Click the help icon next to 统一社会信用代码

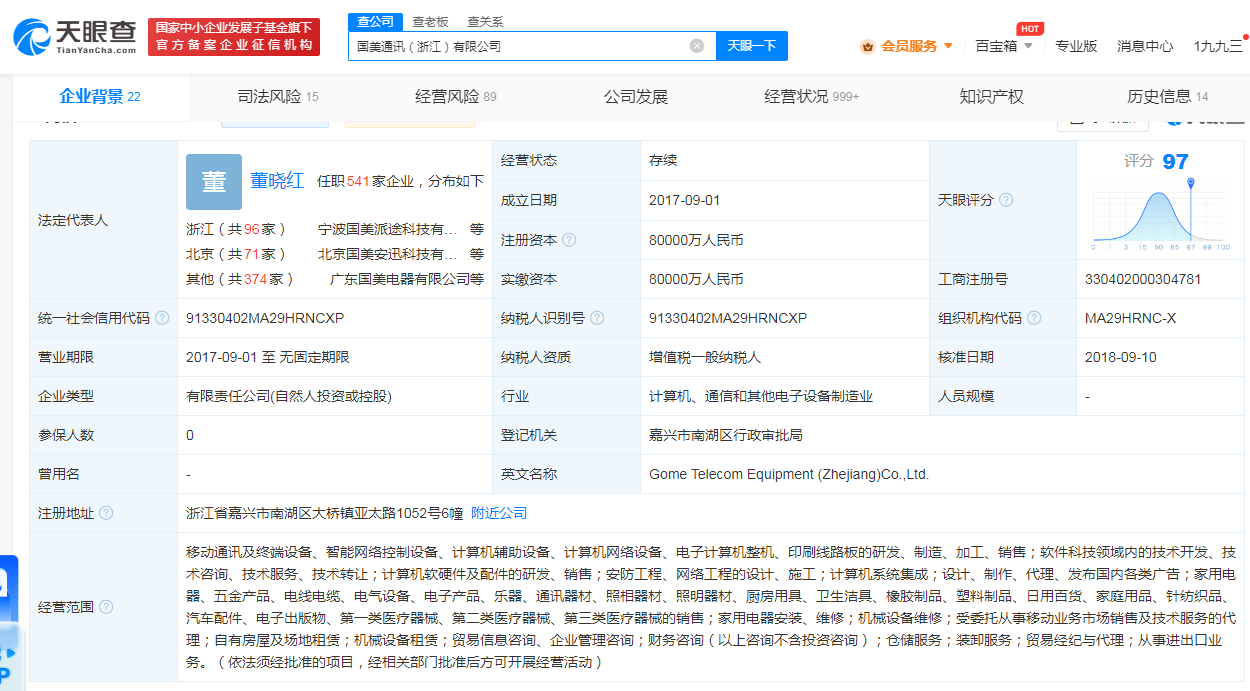coord(162,318)
